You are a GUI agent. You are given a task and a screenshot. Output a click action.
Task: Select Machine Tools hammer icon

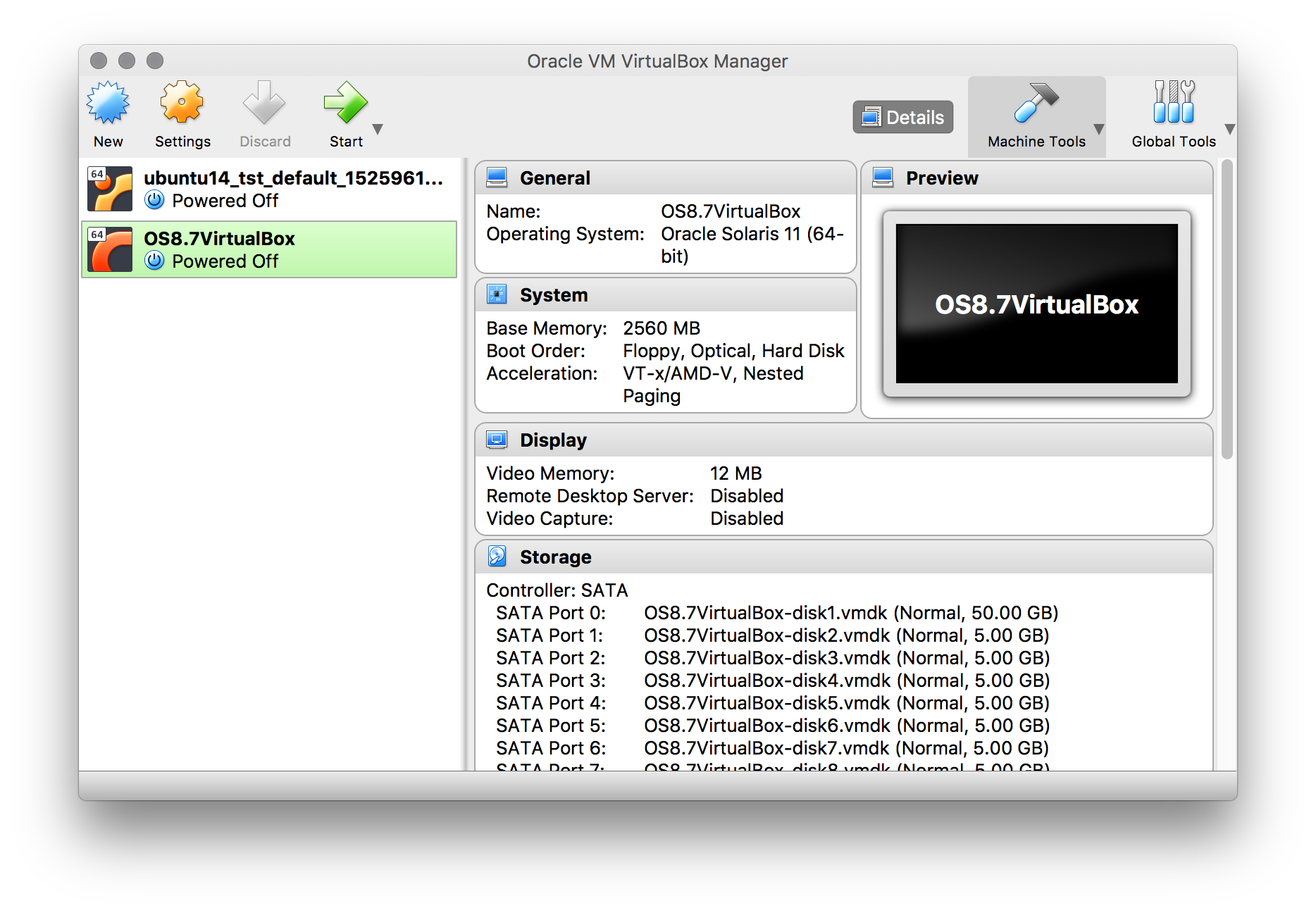[x=1036, y=103]
